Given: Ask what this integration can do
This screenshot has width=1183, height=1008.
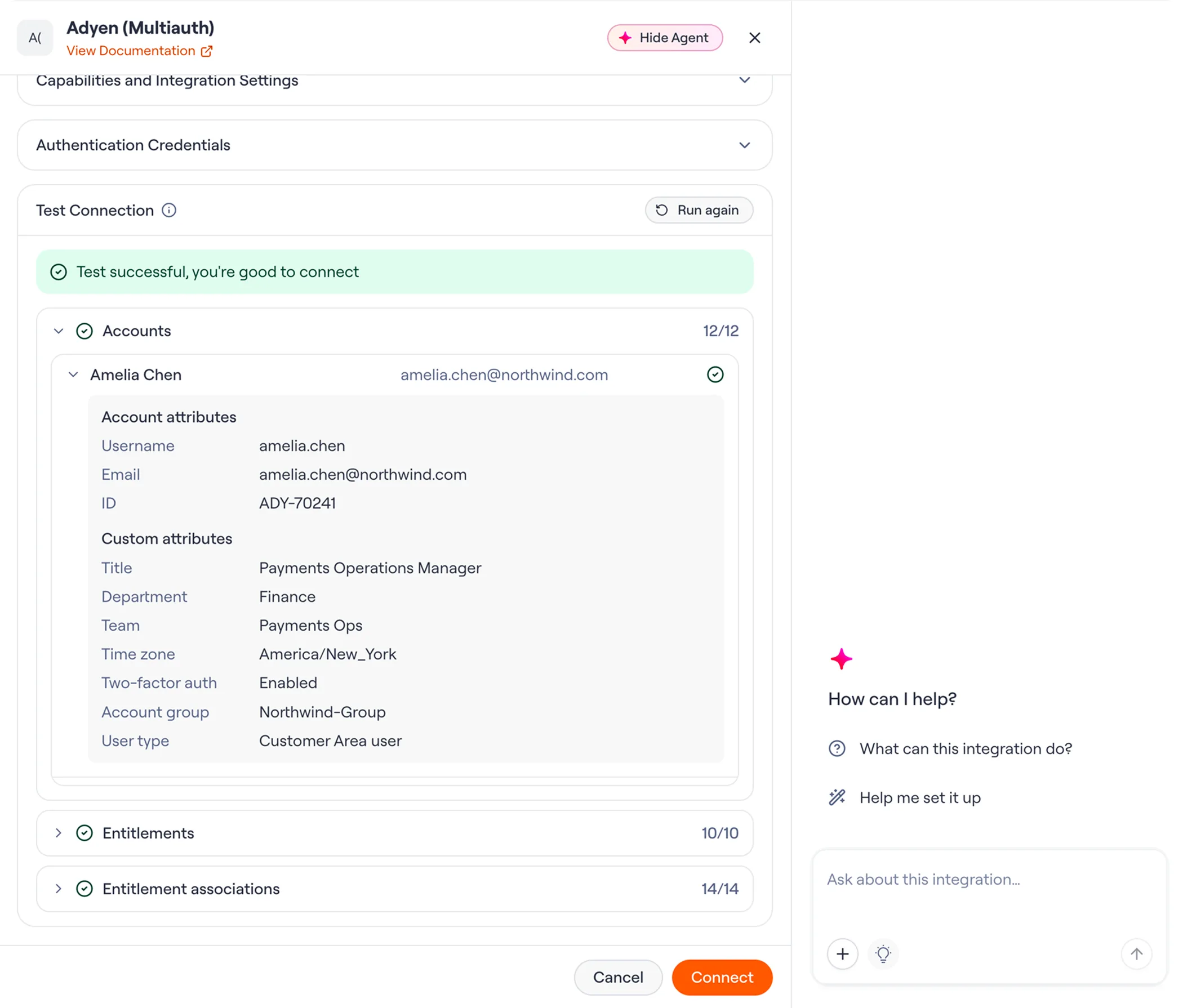Looking at the screenshot, I should coord(950,748).
